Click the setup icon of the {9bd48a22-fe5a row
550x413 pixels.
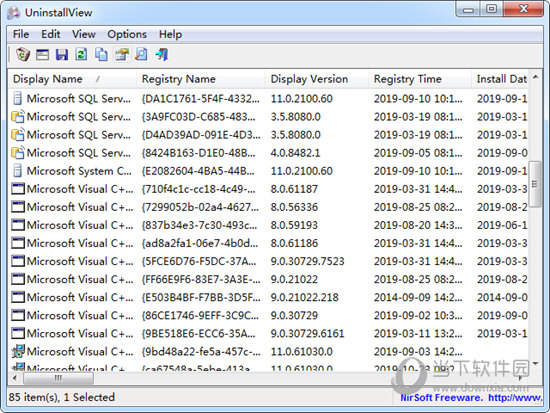point(18,351)
